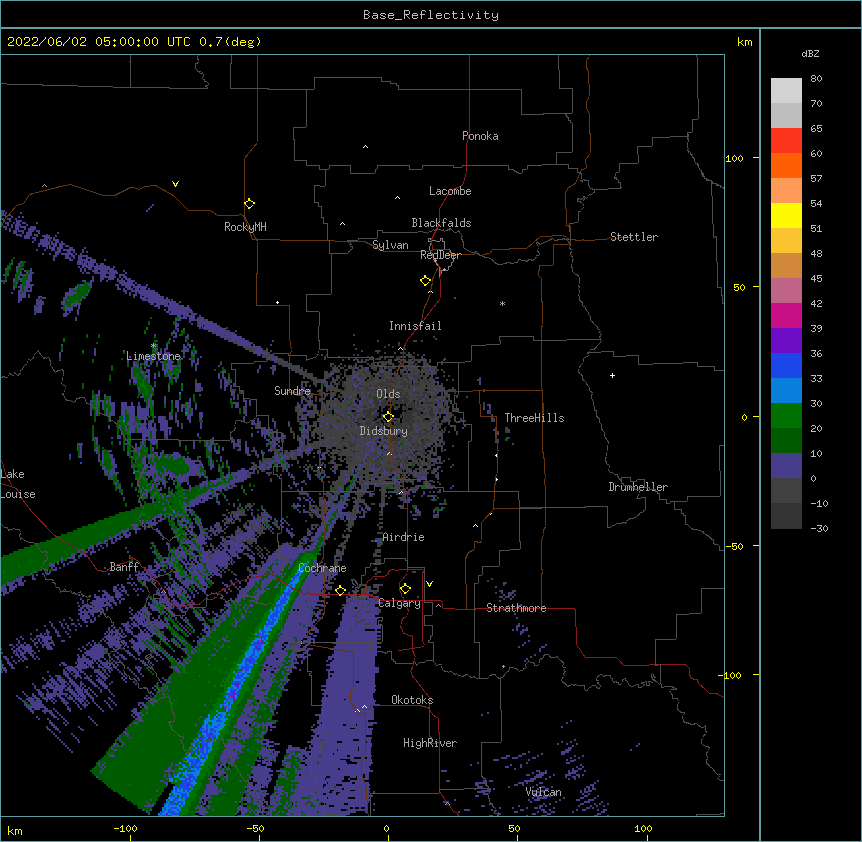This screenshot has width=862, height=842.
Task: Click the Sundre city label
Action: click(292, 391)
